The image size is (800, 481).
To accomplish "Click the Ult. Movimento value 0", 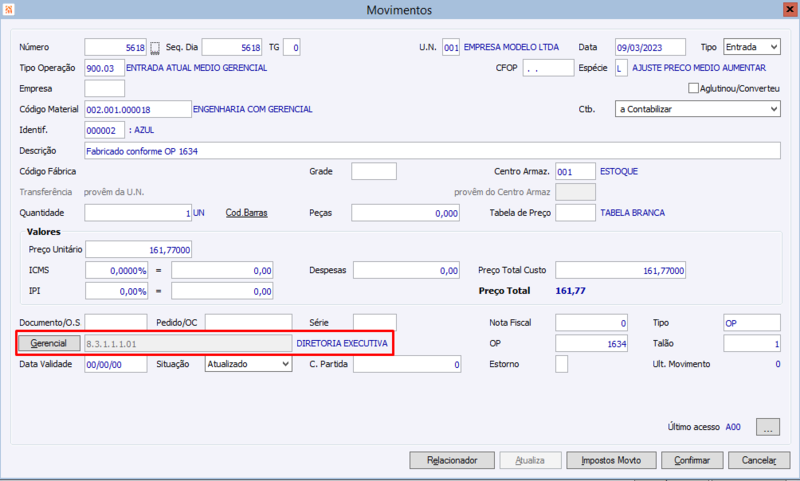I will [x=778, y=364].
